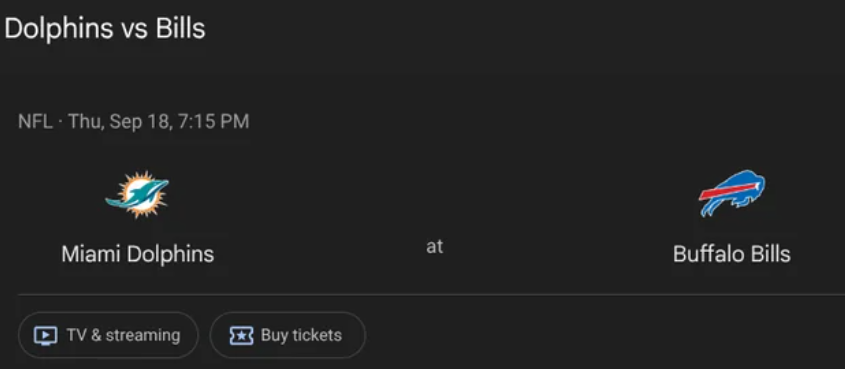Click the ticket star icon in Buy tickets

pyautogui.click(x=241, y=336)
